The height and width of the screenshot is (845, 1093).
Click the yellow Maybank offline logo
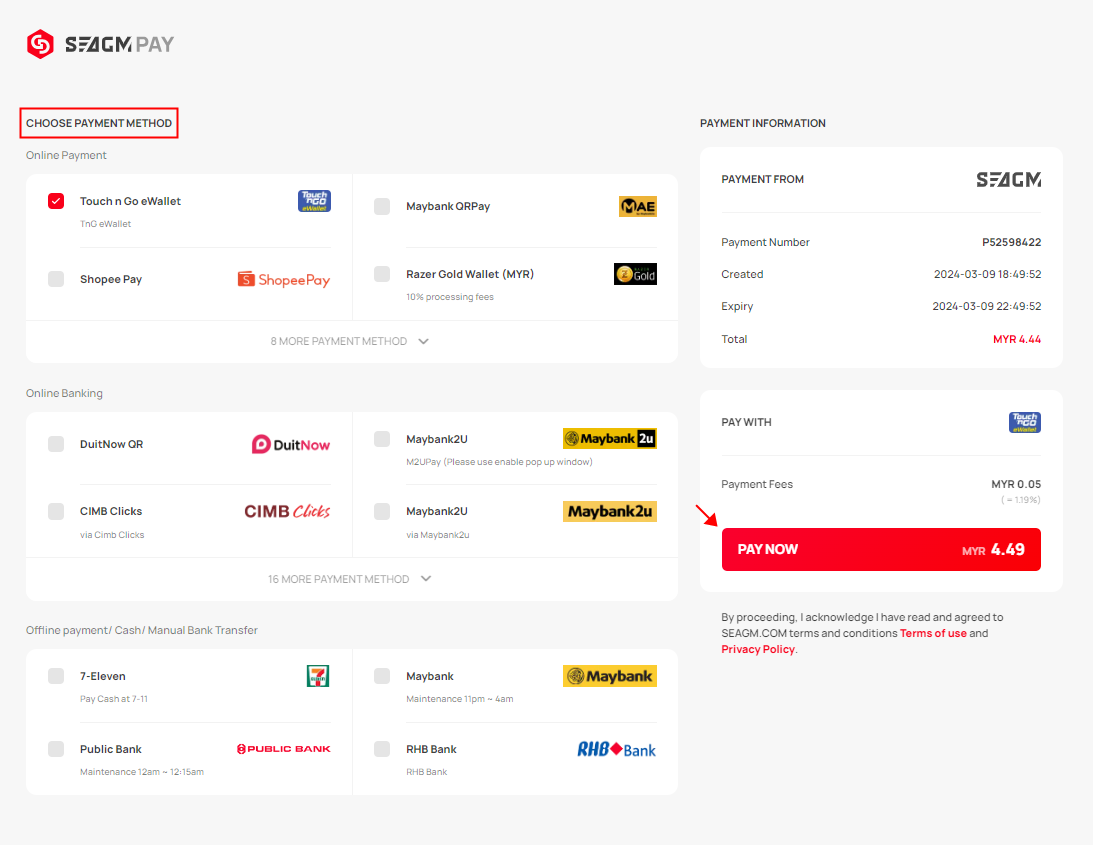610,676
